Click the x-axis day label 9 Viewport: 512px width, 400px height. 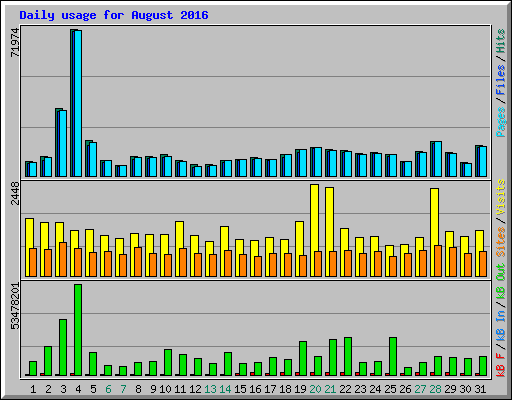pyautogui.click(x=153, y=389)
